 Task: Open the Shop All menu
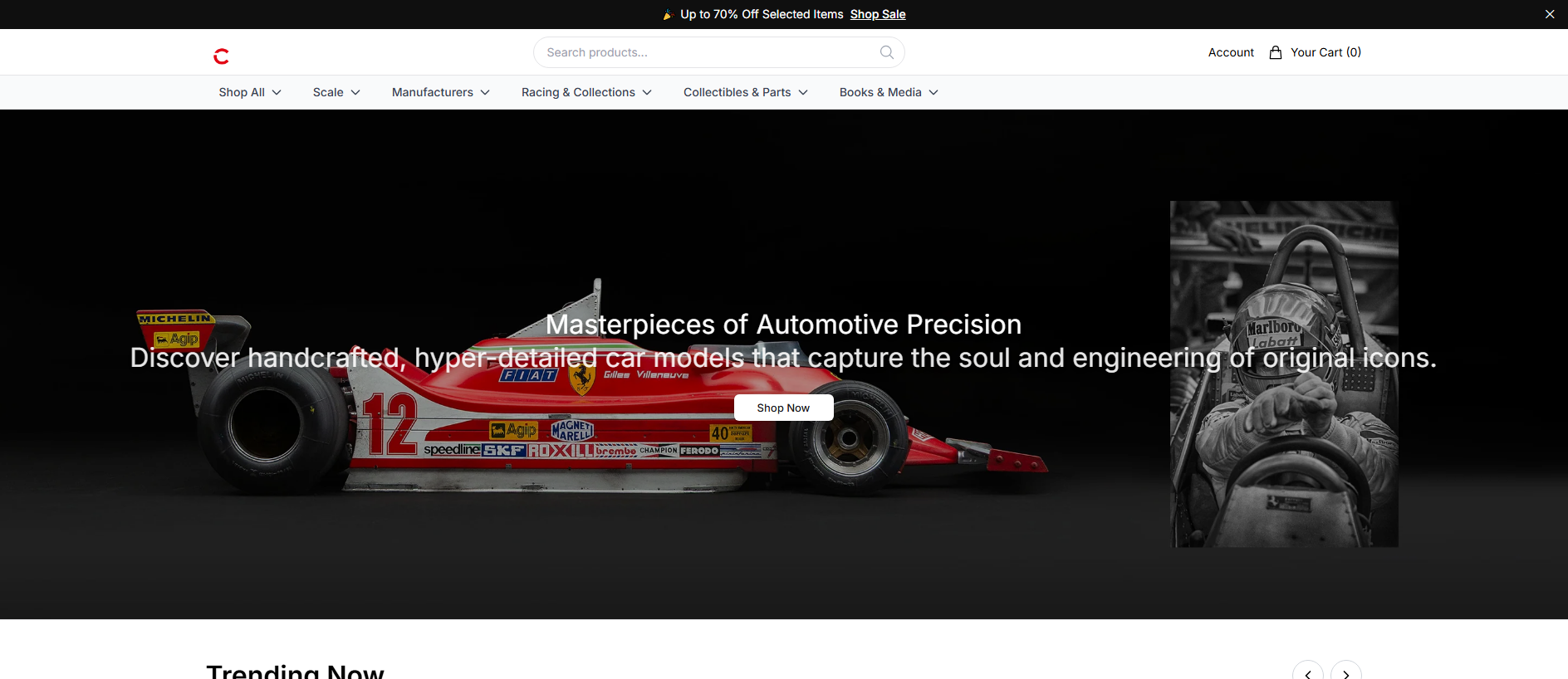click(x=250, y=92)
